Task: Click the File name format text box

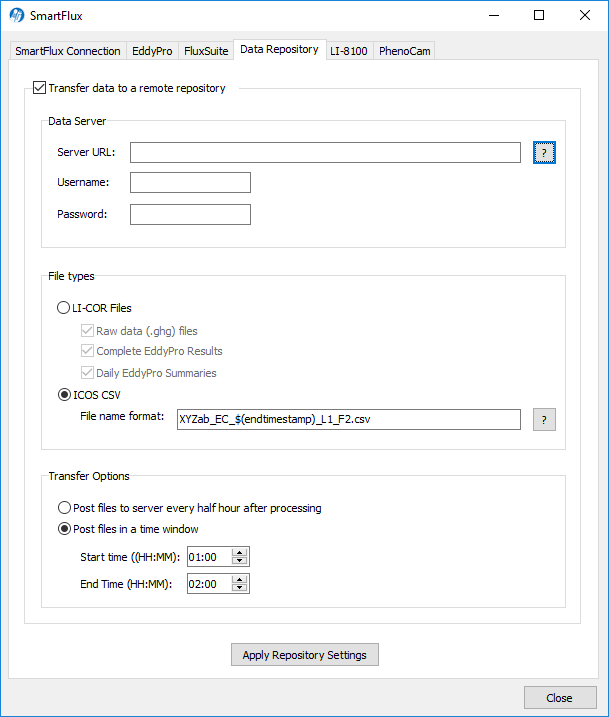Action: [x=349, y=419]
